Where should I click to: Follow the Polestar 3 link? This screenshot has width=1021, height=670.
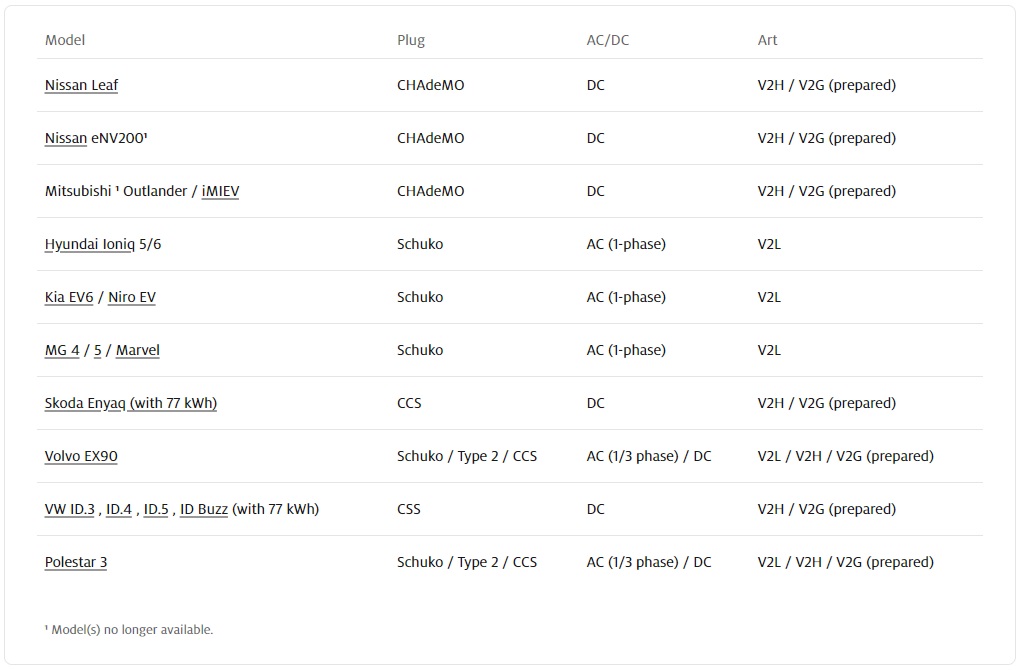click(x=76, y=563)
